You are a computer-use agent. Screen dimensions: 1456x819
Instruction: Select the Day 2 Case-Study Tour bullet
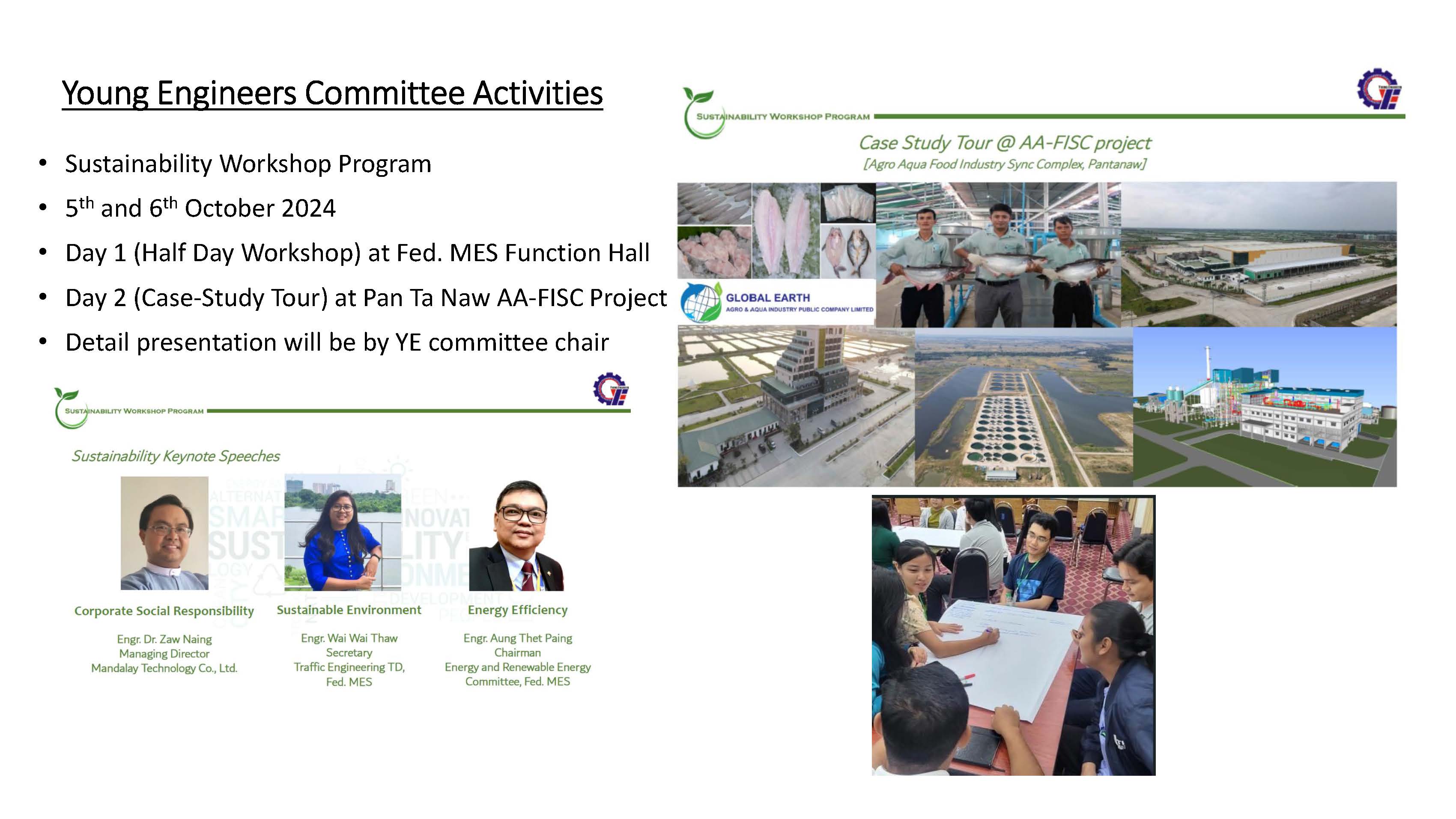366,298
